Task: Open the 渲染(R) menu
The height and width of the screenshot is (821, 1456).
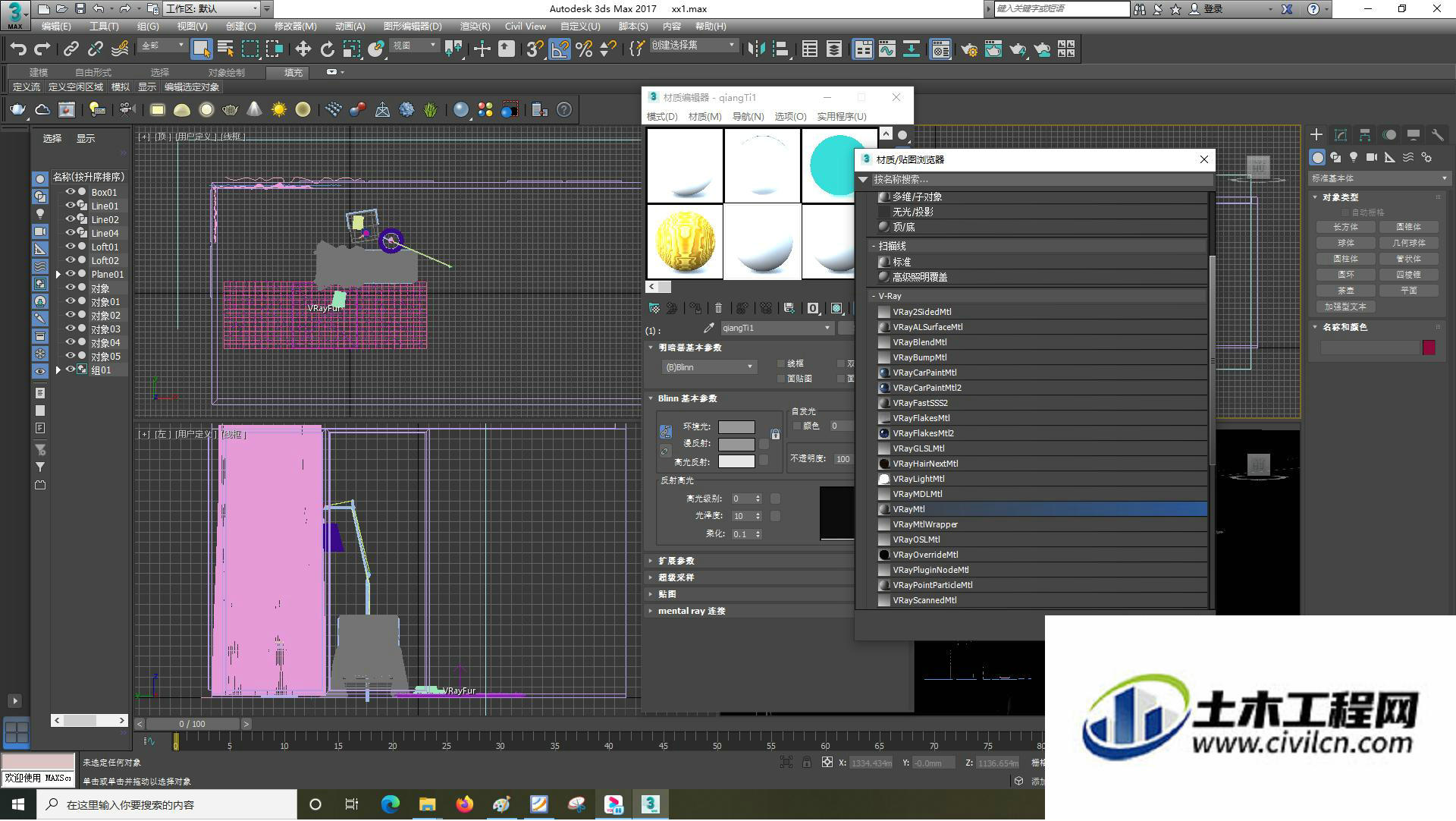Action: (x=475, y=26)
